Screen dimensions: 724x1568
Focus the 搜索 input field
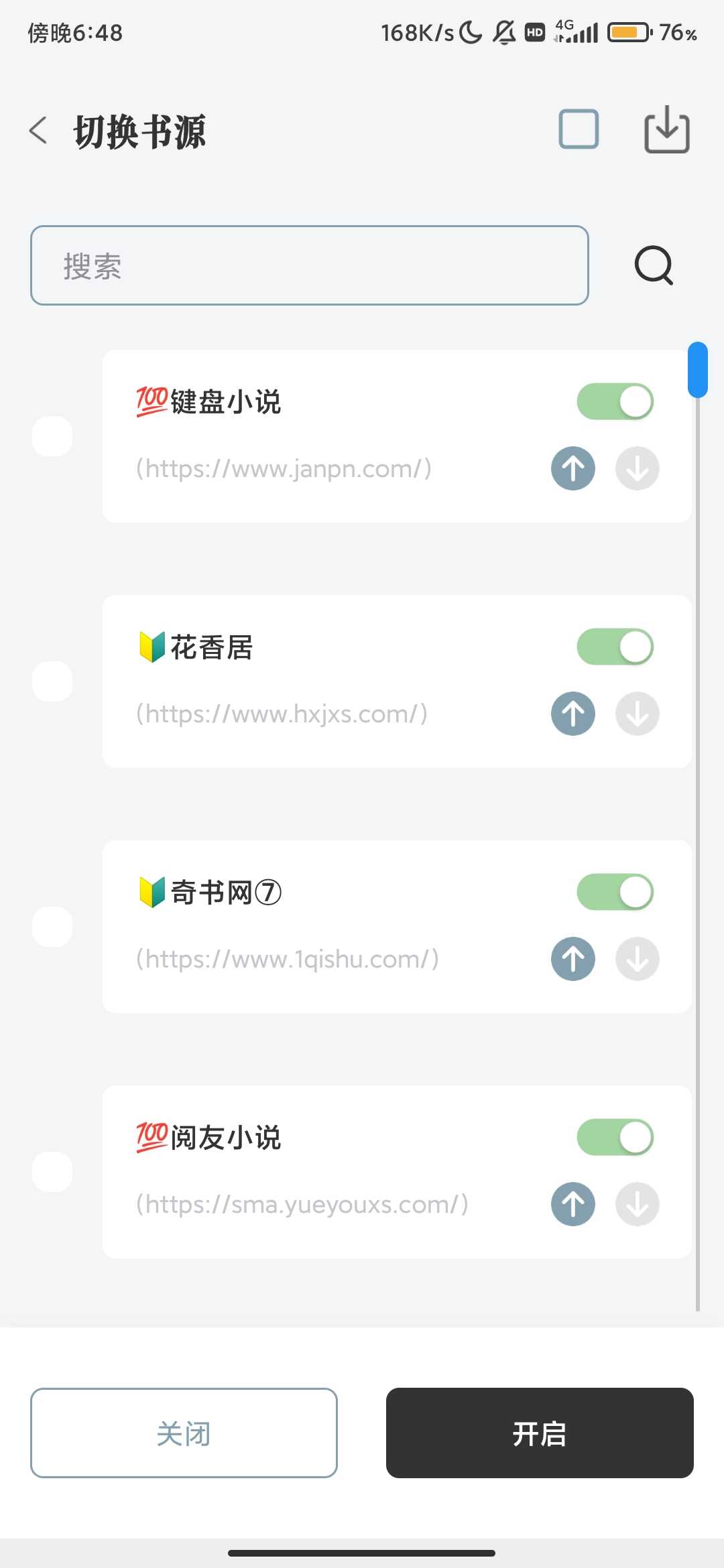pyautogui.click(x=310, y=265)
